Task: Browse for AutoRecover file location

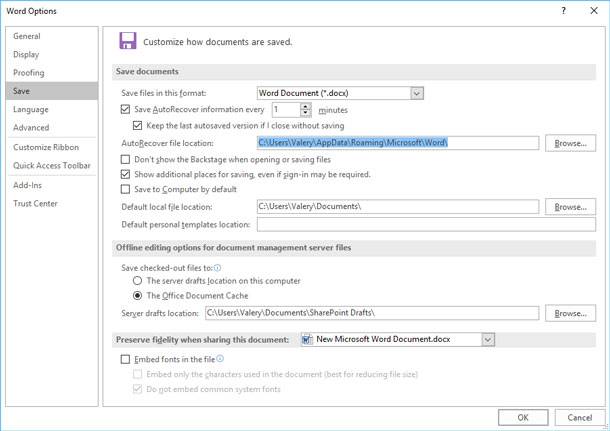Action: (x=570, y=143)
